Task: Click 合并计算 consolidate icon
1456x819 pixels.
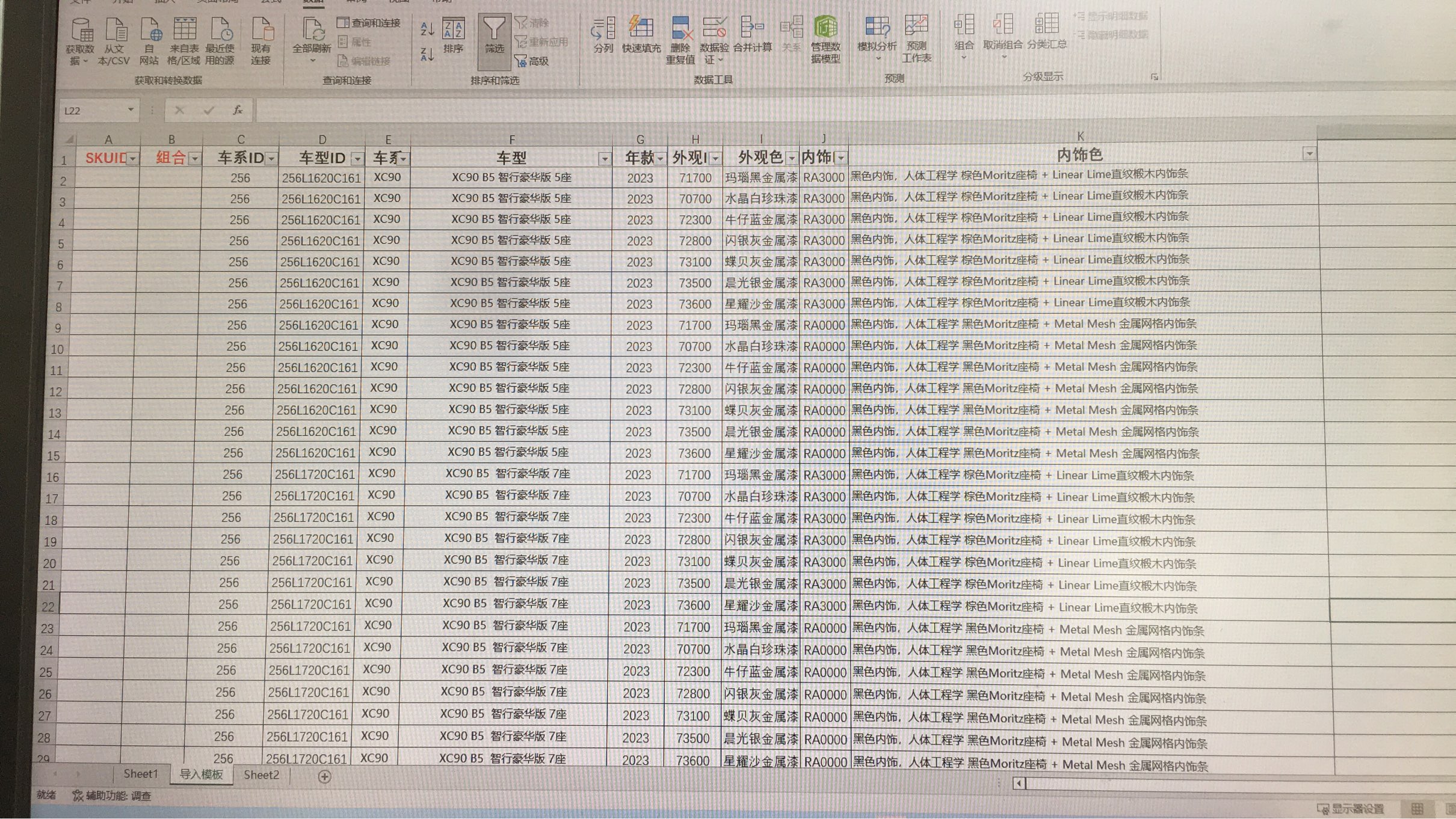Action: [753, 35]
